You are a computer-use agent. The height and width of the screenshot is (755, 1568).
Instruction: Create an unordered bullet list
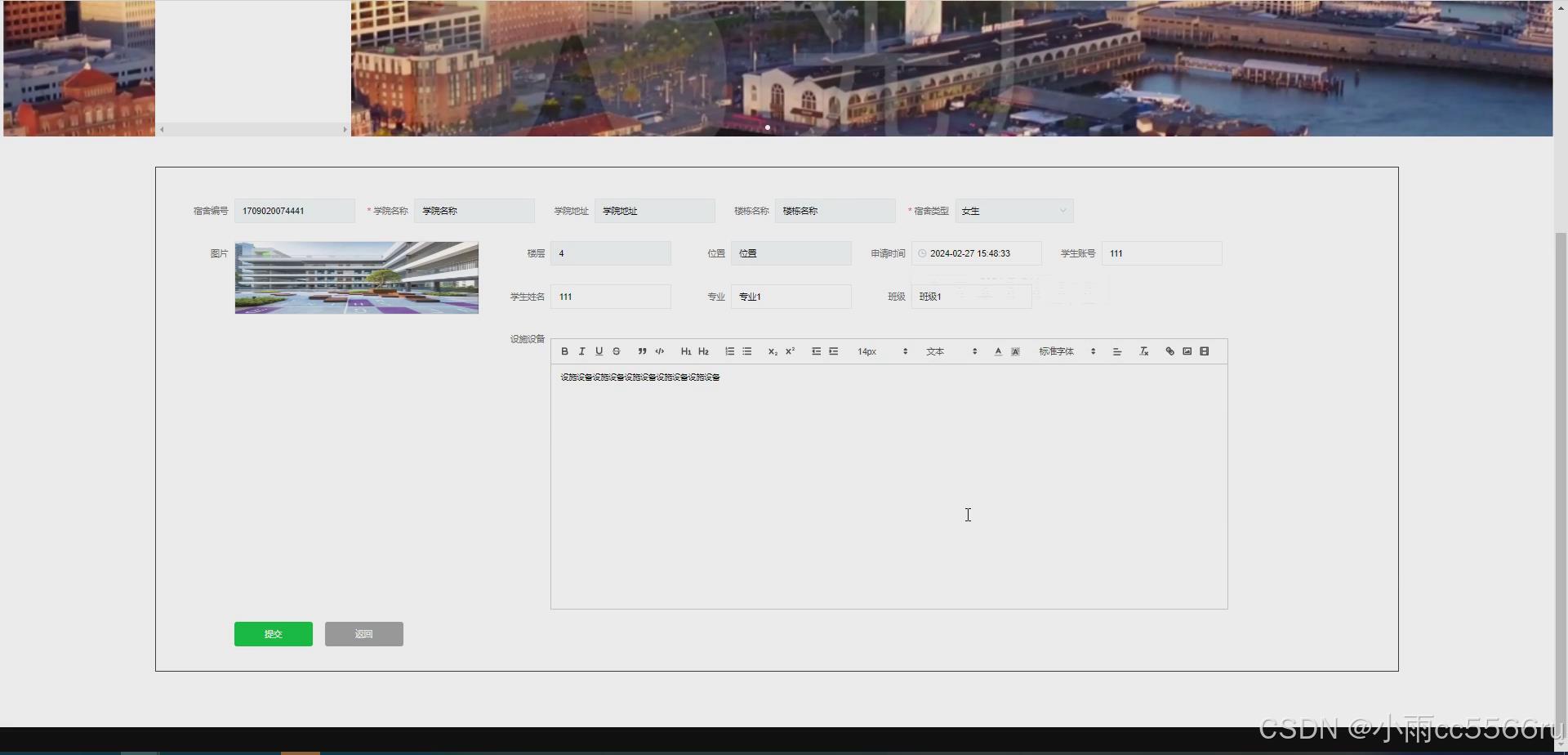pyautogui.click(x=746, y=351)
